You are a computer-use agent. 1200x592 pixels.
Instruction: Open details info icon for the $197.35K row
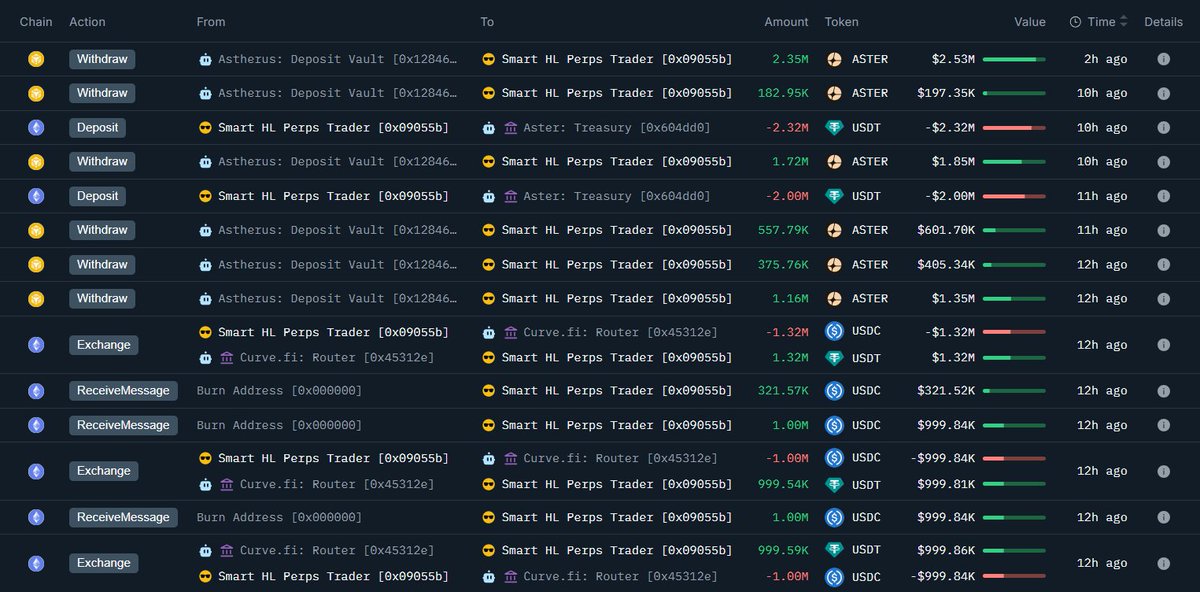(x=1163, y=93)
